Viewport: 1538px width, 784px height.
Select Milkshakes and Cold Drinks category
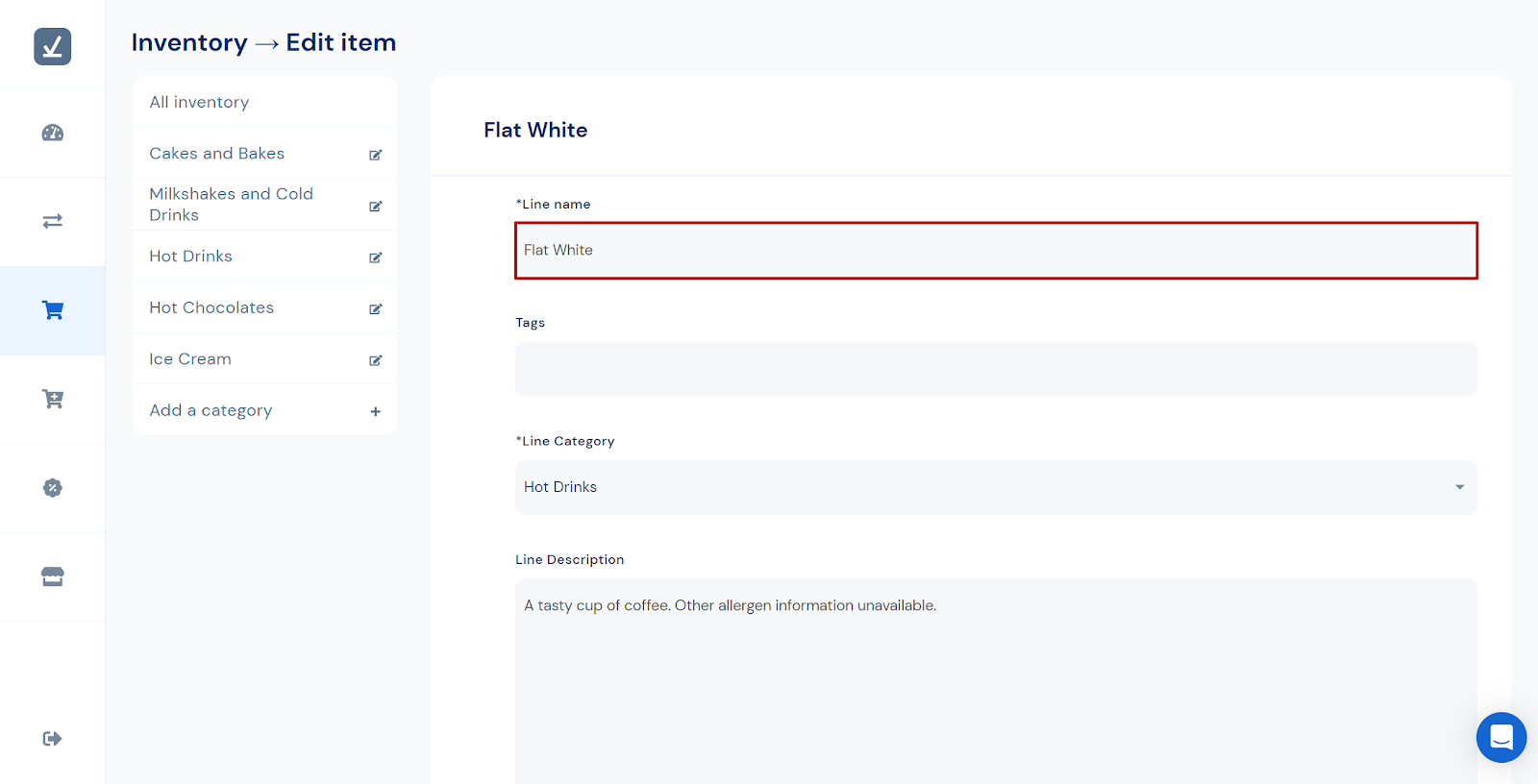point(232,205)
